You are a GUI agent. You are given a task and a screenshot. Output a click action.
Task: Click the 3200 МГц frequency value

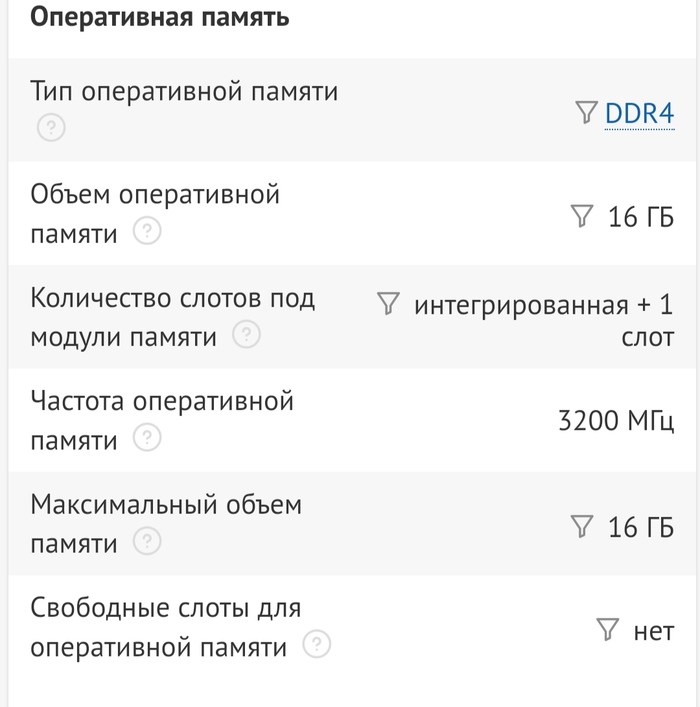(615, 421)
